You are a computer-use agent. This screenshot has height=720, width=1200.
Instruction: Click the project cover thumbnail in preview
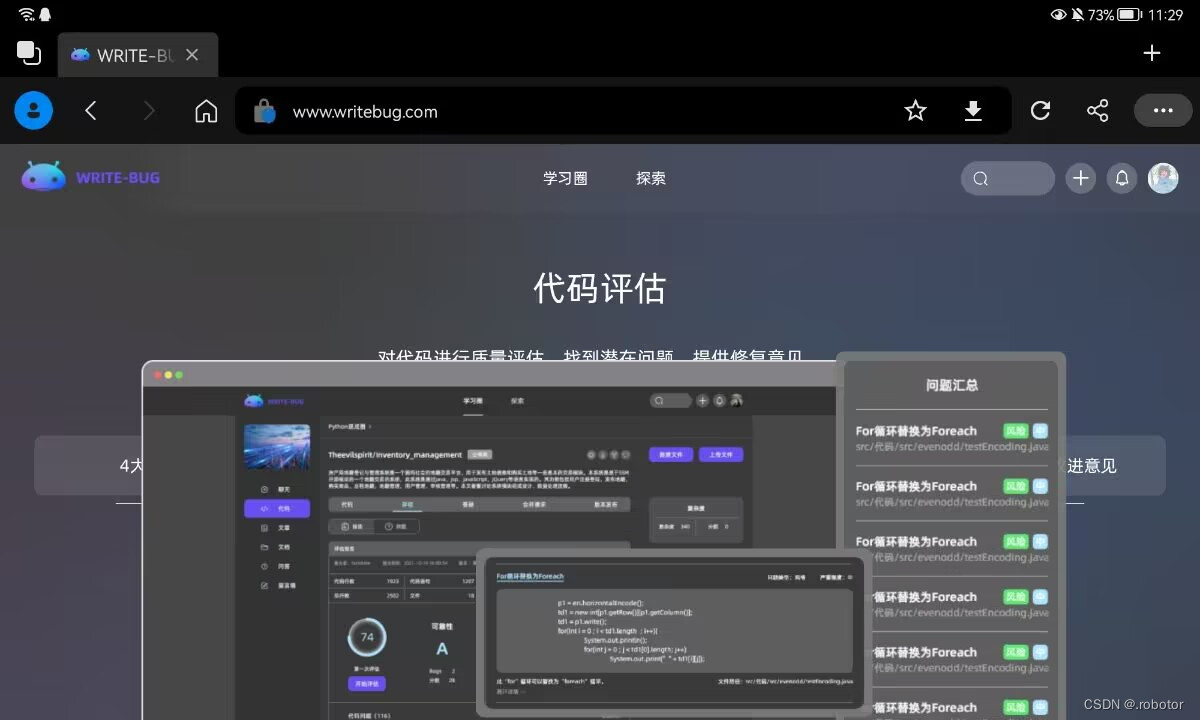point(277,446)
